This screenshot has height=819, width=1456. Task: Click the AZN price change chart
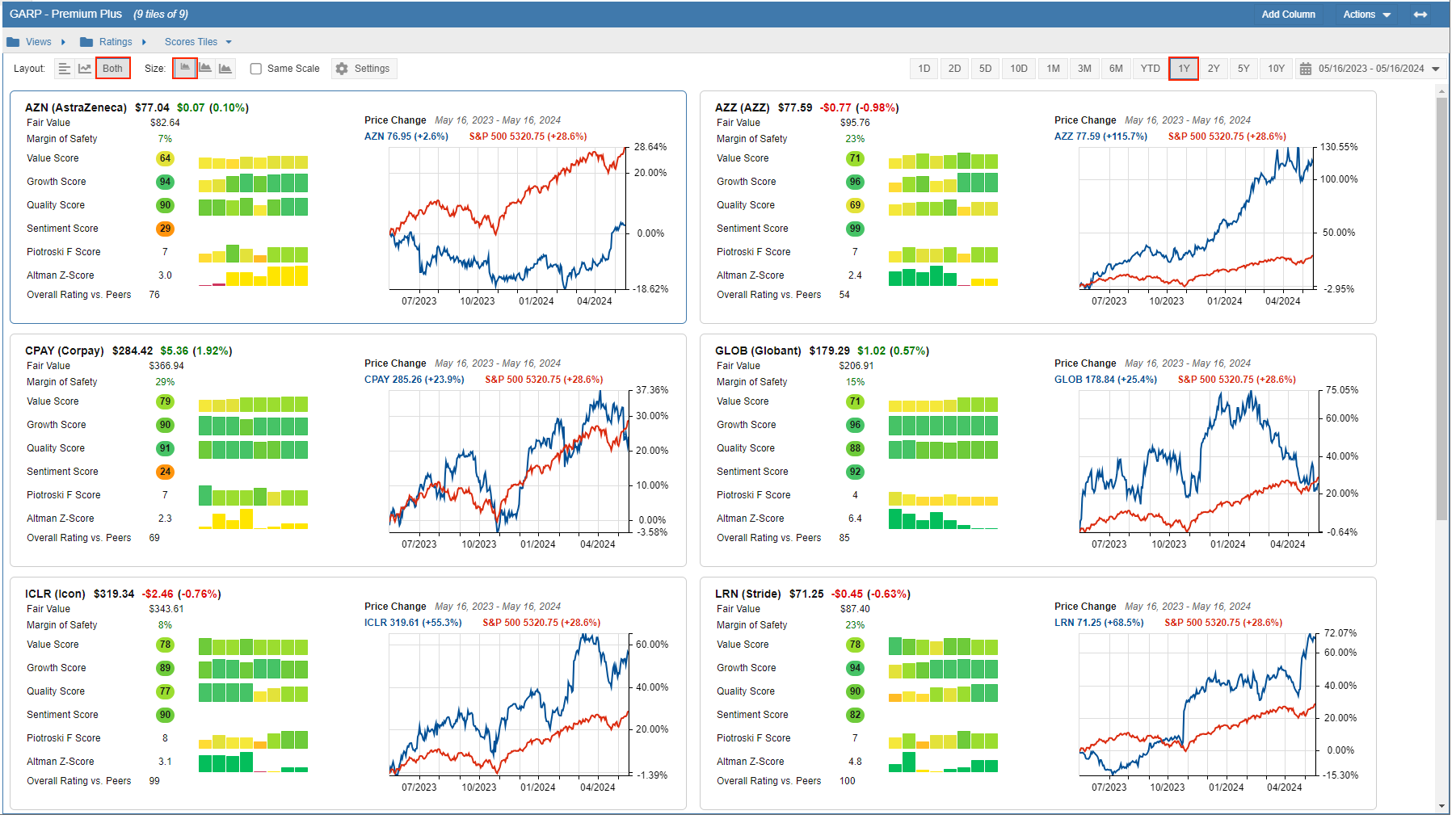point(507,218)
